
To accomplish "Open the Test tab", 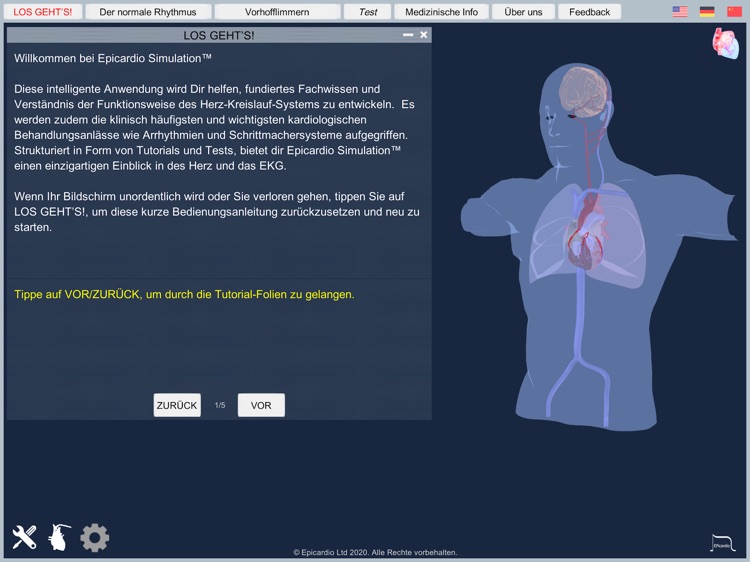I will pyautogui.click(x=368, y=12).
